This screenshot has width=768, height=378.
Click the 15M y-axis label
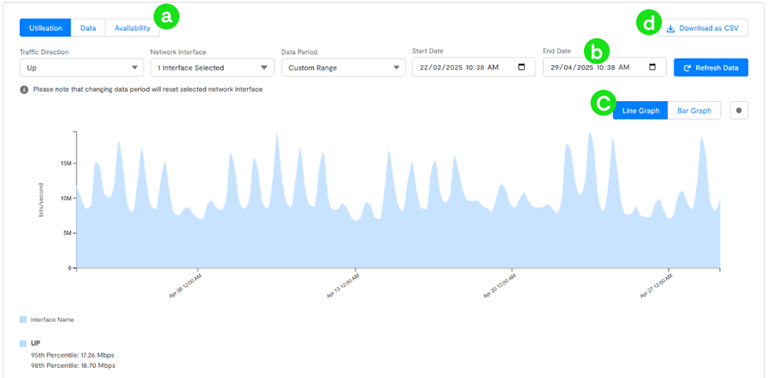pyautogui.click(x=66, y=164)
